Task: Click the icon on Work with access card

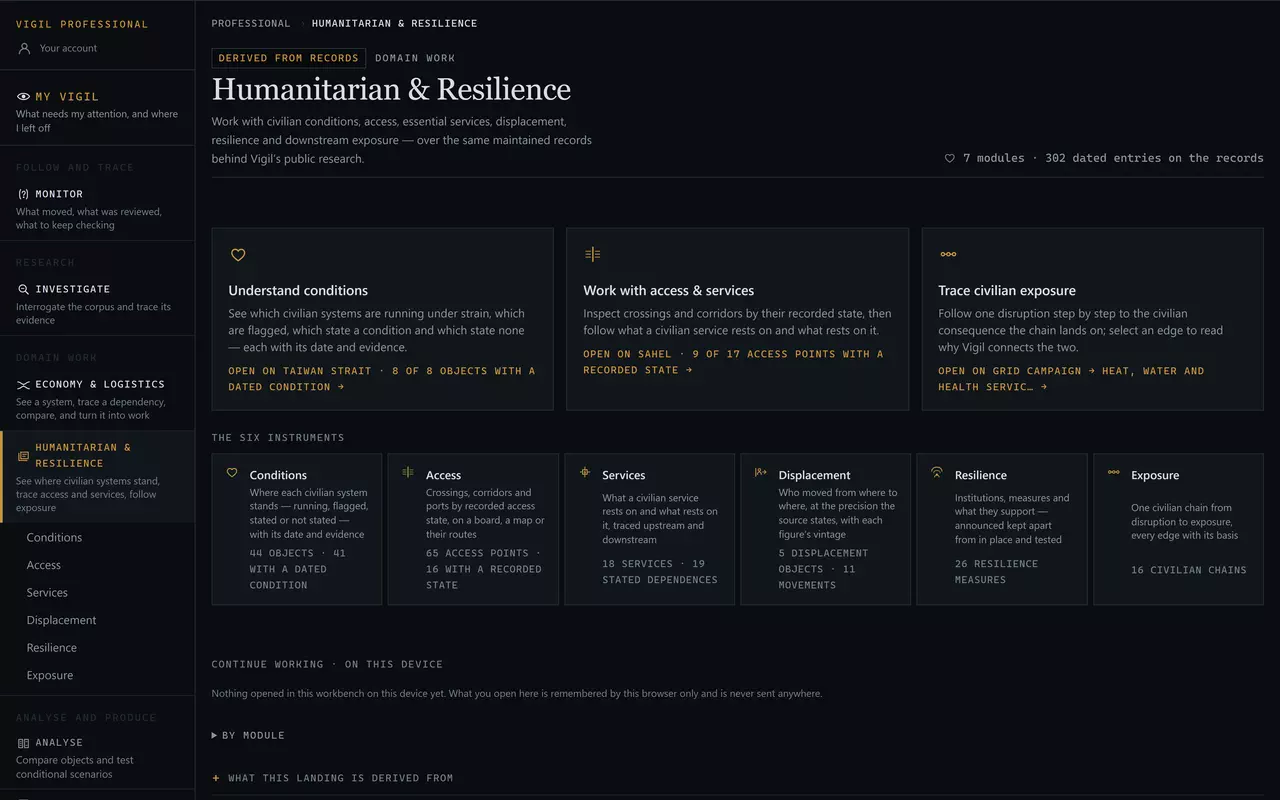Action: tap(593, 255)
